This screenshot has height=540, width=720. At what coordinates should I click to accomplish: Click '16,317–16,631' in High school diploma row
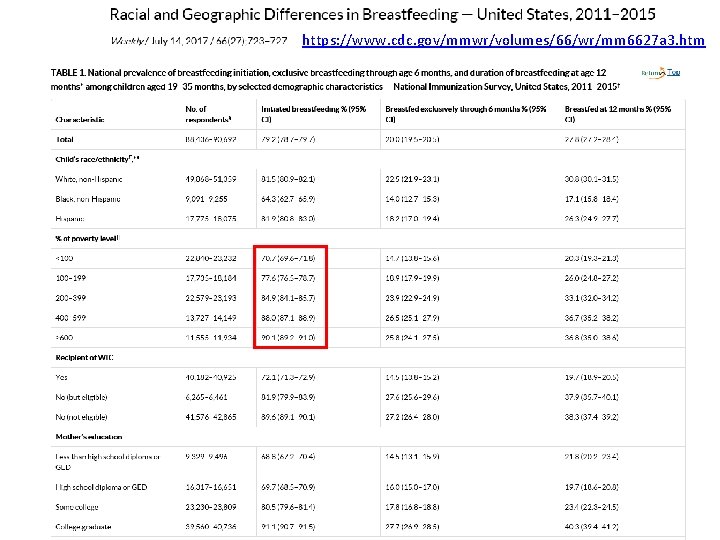click(x=211, y=487)
